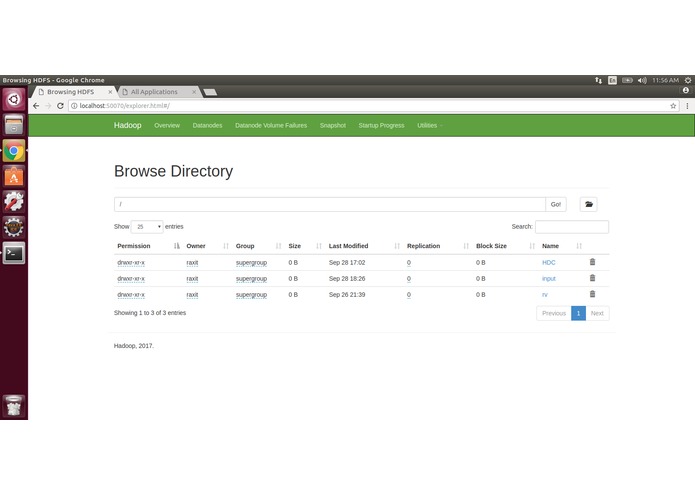The height and width of the screenshot is (494, 695).
Task: Open the Chrome three-dot menu
Action: click(687, 106)
